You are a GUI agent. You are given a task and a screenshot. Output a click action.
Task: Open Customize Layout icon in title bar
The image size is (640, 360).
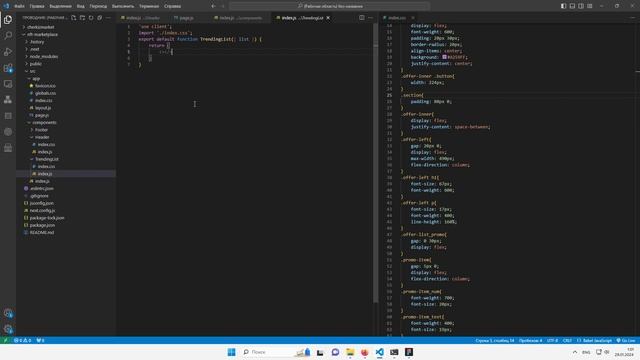click(590, 6)
